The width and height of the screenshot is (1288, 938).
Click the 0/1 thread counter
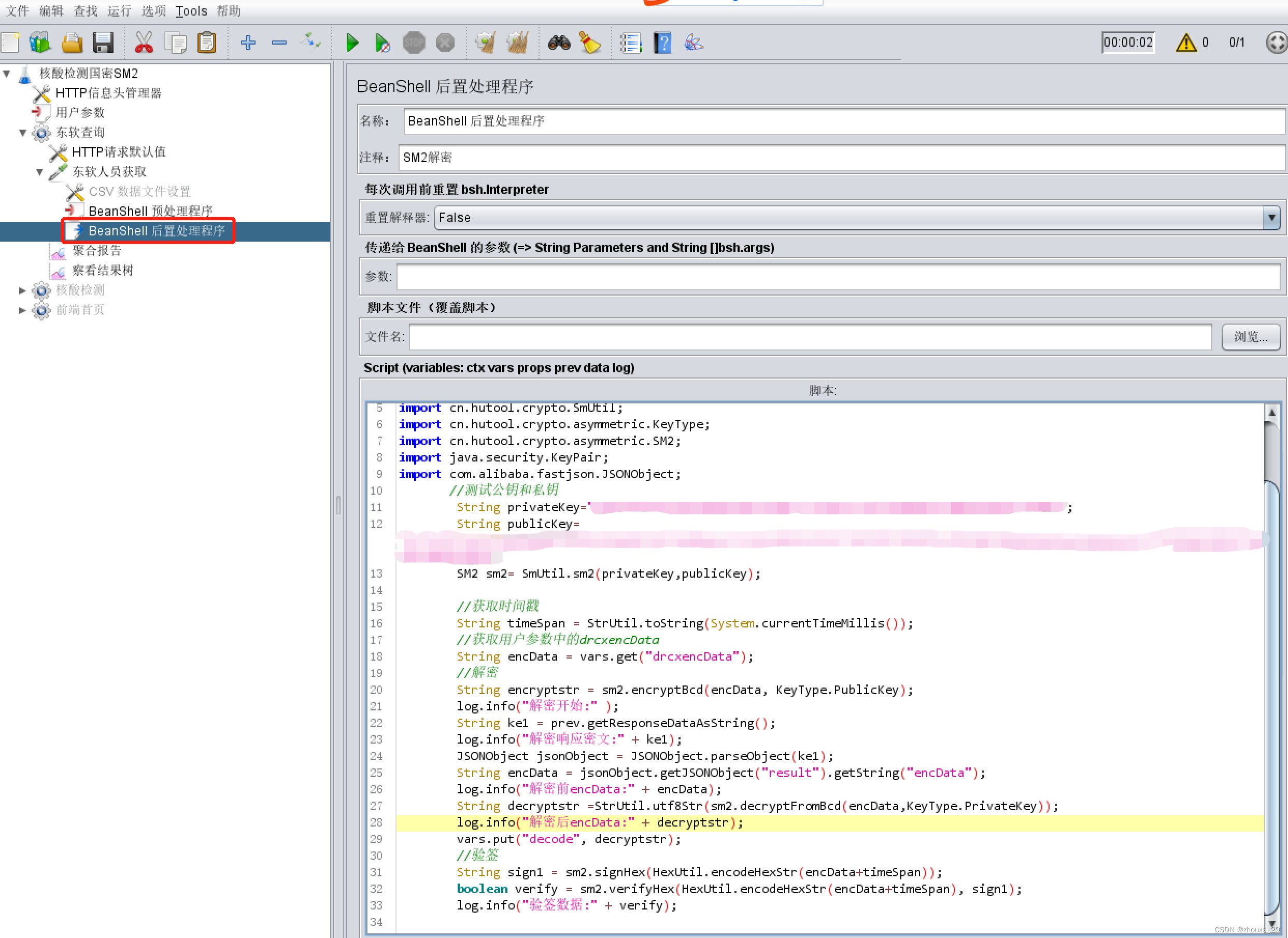pos(1236,43)
